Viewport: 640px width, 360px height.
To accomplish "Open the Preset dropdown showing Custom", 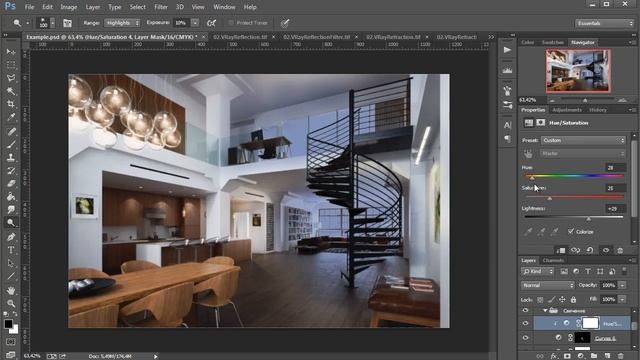I will point(583,140).
